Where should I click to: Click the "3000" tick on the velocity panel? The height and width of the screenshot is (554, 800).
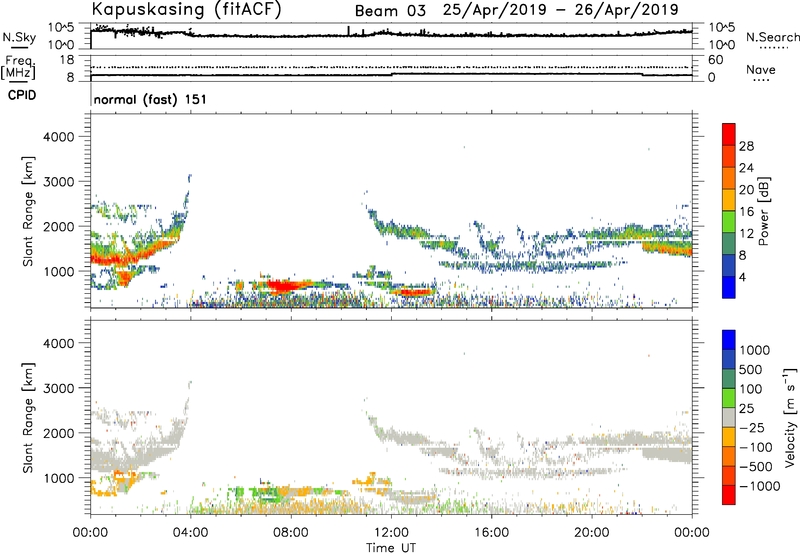pos(59,388)
